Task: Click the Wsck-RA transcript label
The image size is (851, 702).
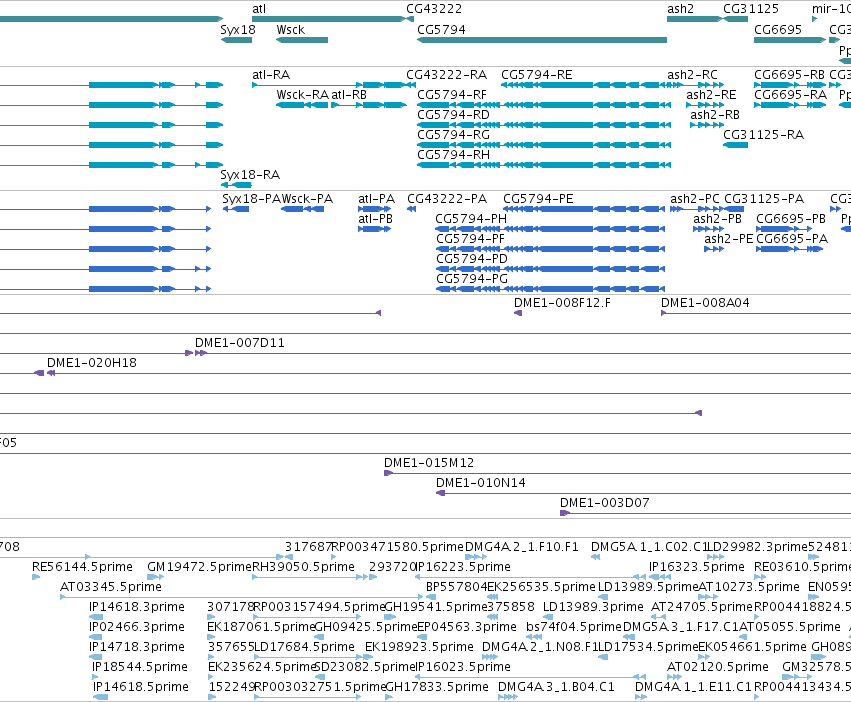Action: pos(302,94)
